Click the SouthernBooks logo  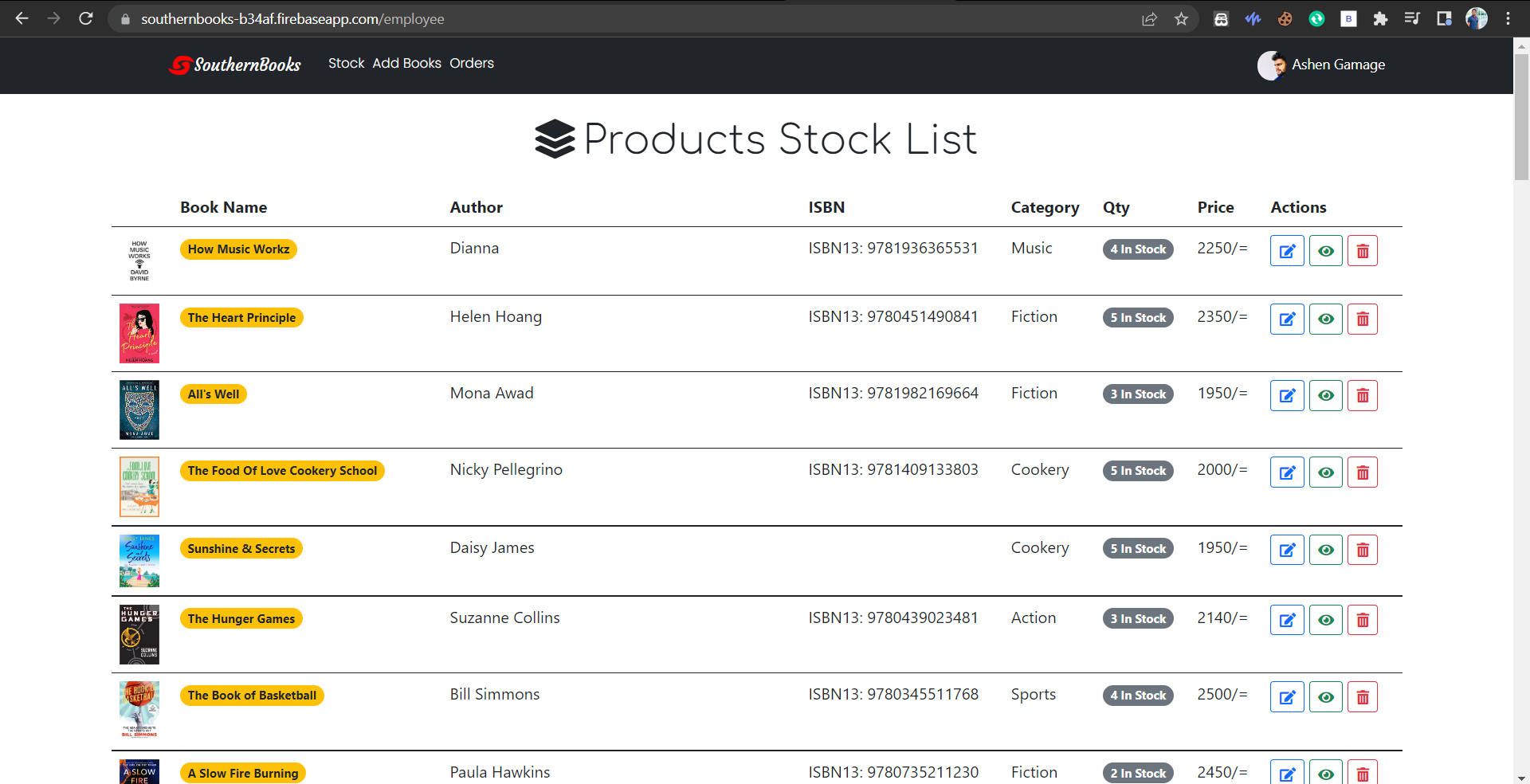pyautogui.click(x=234, y=65)
